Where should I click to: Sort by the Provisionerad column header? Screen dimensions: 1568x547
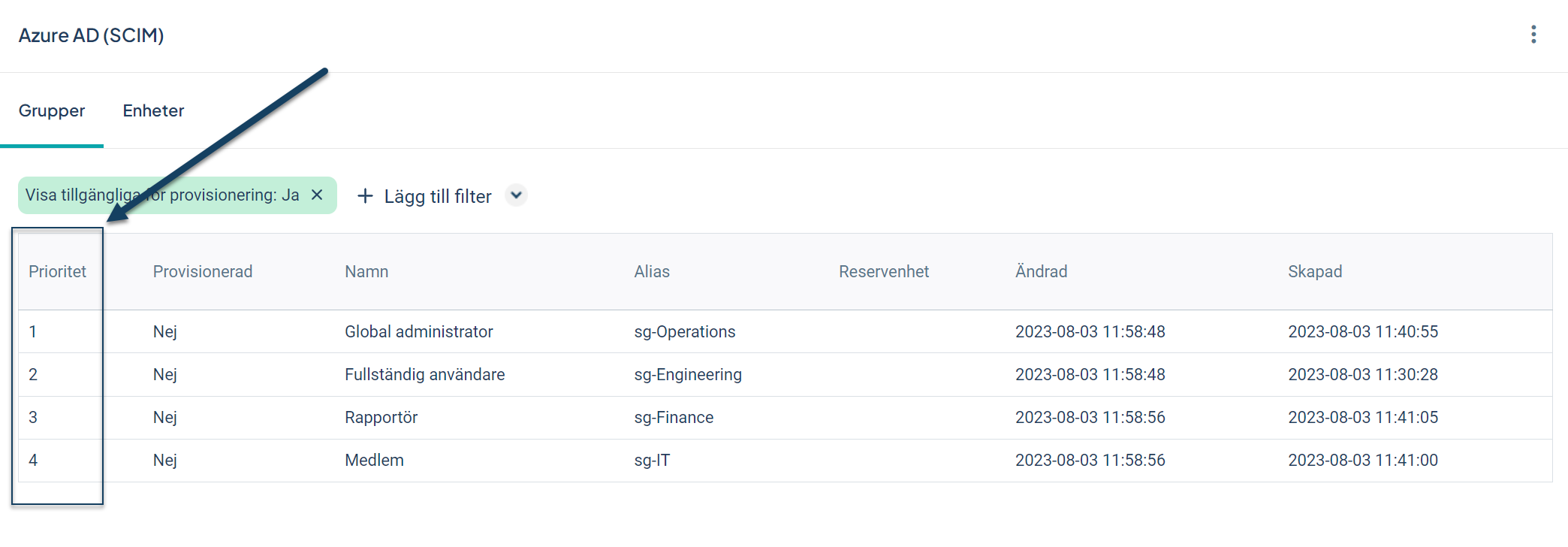pos(203,271)
